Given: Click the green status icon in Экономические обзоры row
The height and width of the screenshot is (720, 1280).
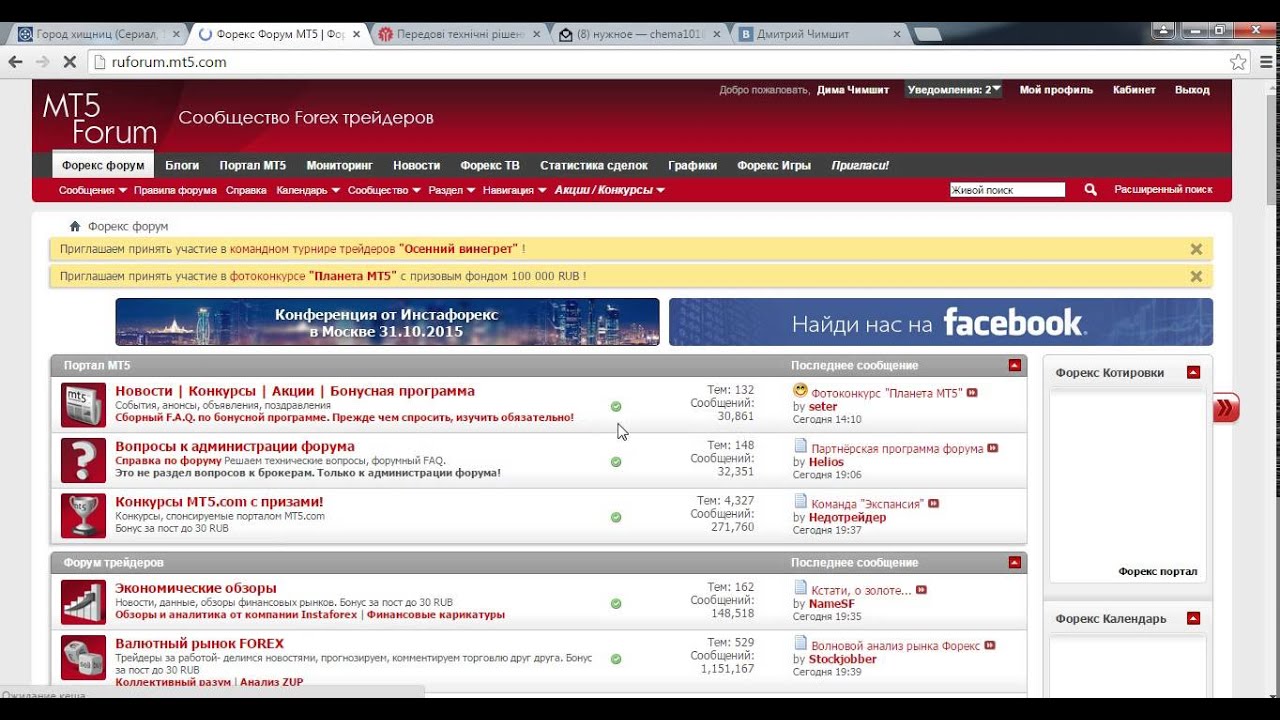Looking at the screenshot, I should click(x=616, y=603).
